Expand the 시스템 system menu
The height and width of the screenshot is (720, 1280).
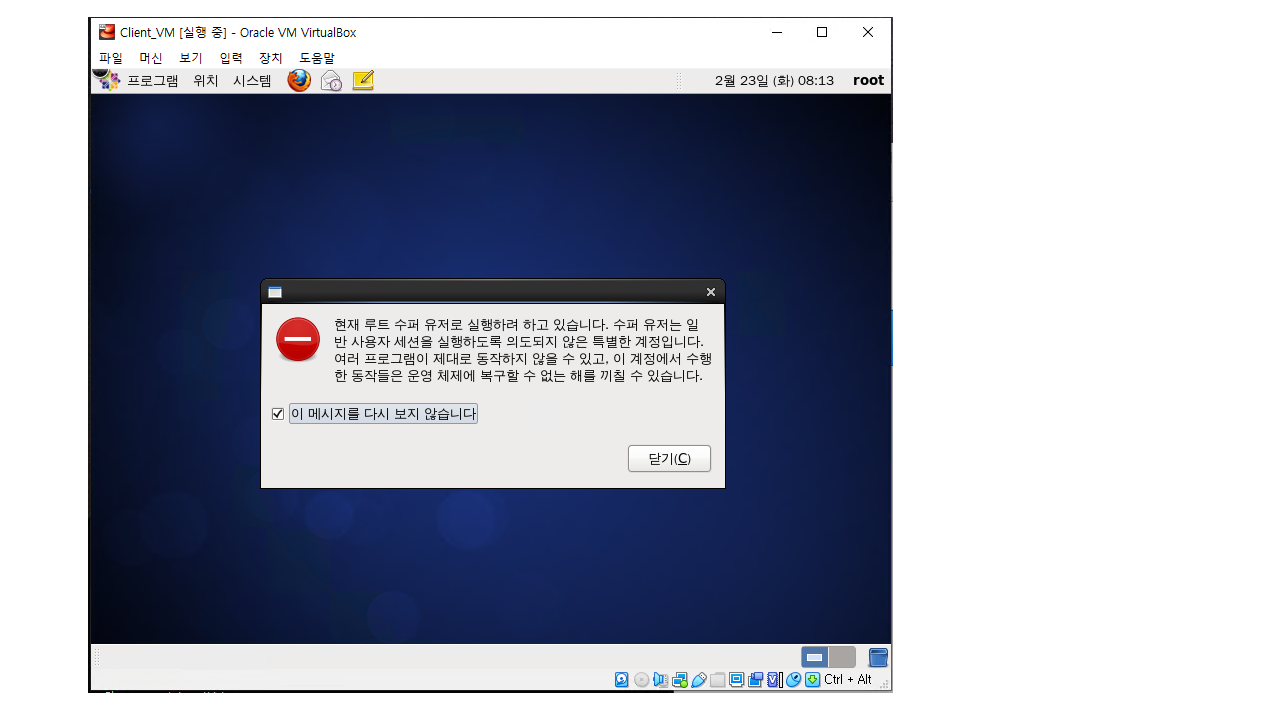[252, 81]
